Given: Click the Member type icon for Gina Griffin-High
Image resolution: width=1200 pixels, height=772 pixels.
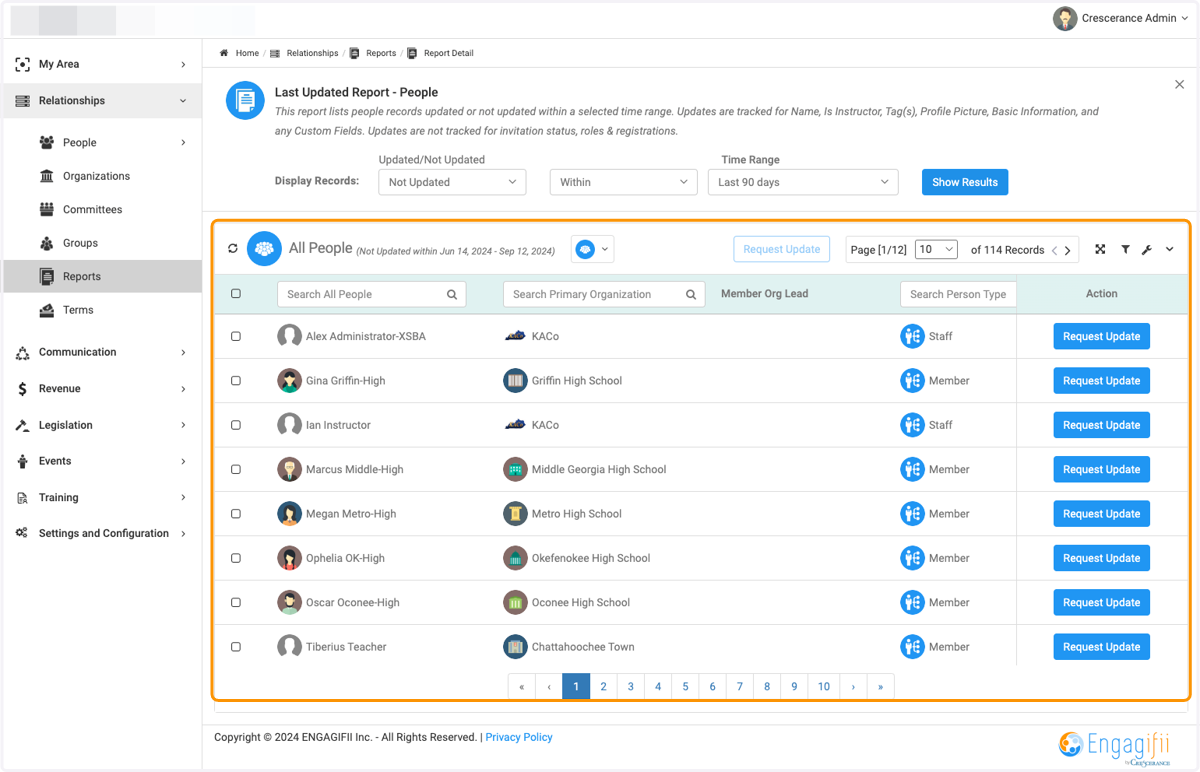Looking at the screenshot, I should [912, 380].
